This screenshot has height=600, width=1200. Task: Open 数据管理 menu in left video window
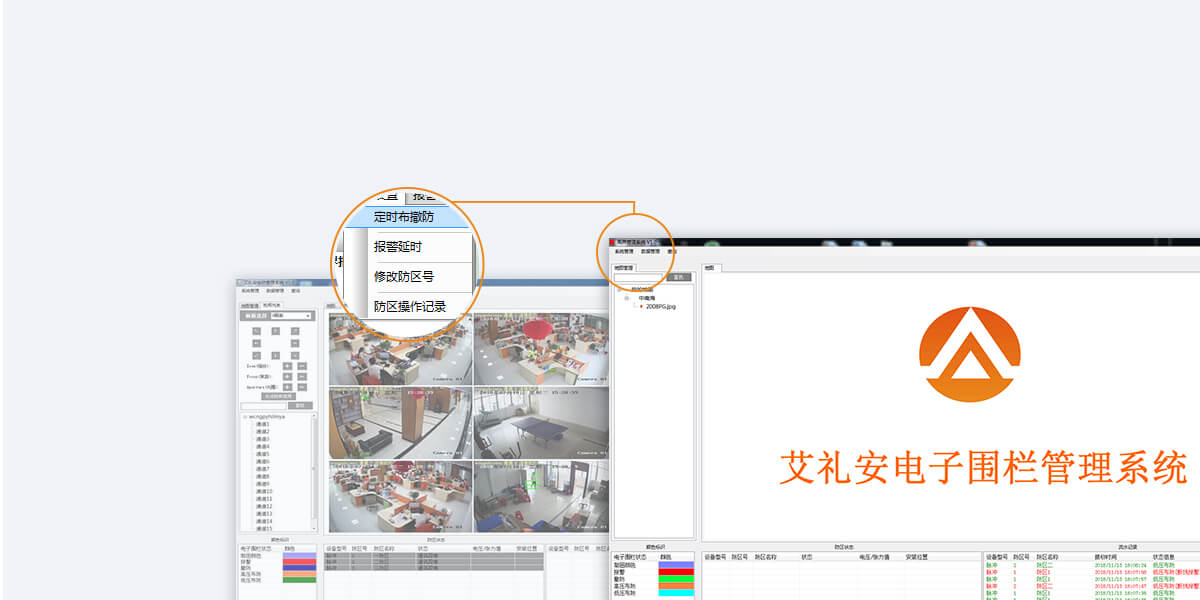click(275, 290)
